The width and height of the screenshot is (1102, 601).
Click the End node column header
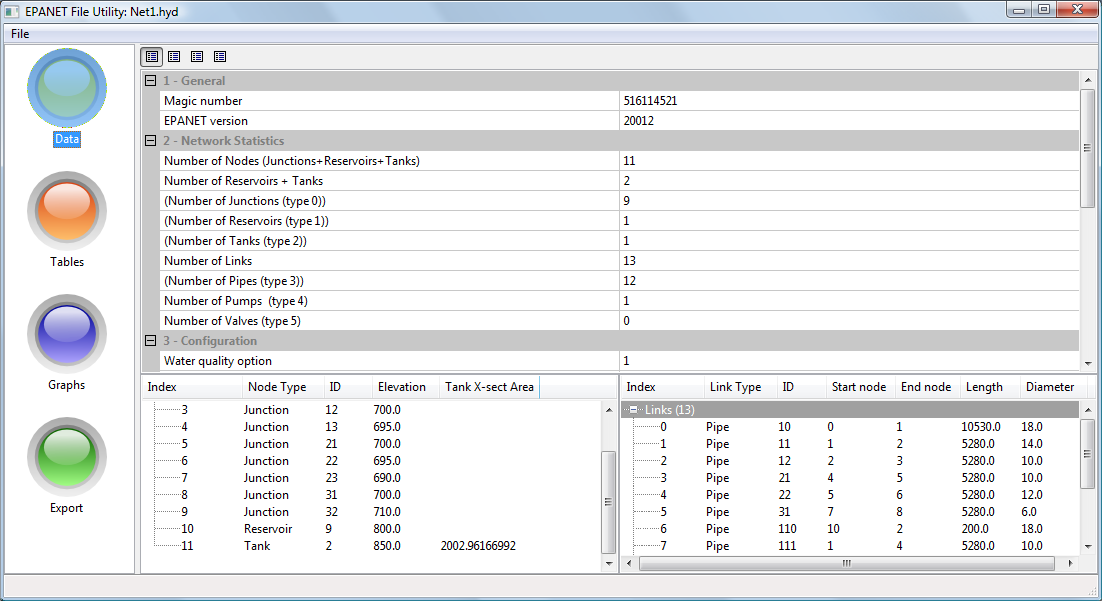(x=927, y=387)
